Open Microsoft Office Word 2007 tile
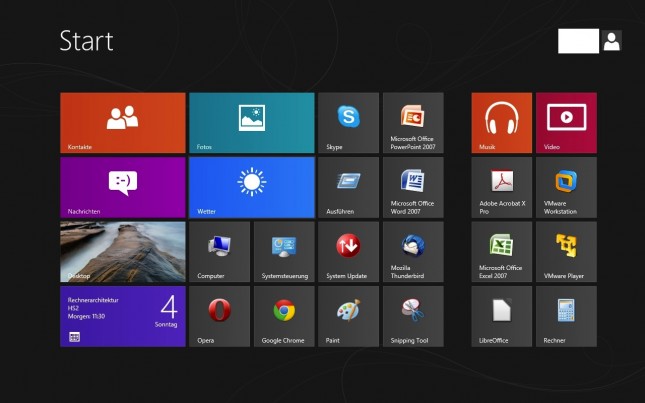 pyautogui.click(x=413, y=187)
